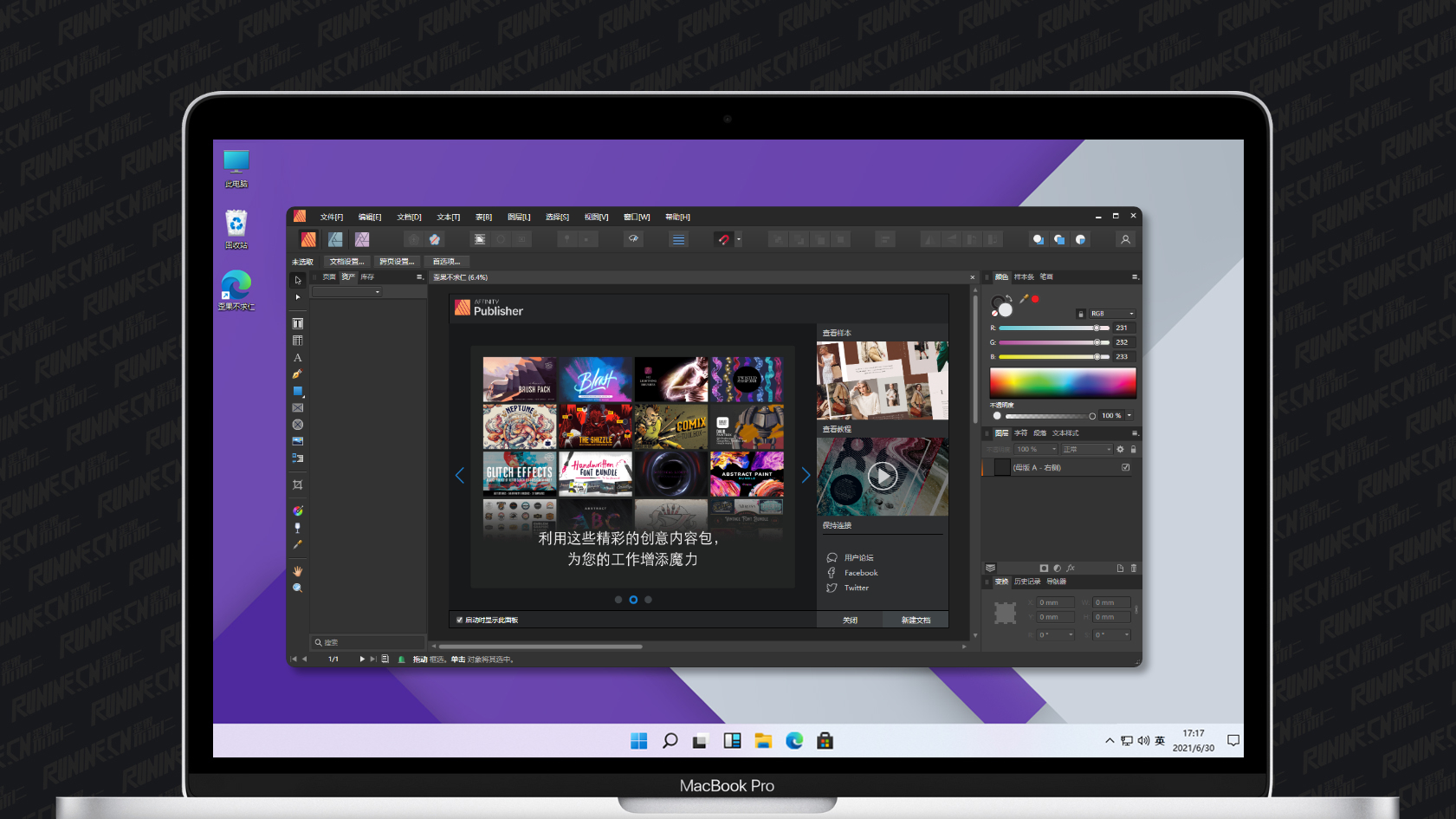Image resolution: width=1456 pixels, height=819 pixels.
Task: Select the Crop tool
Action: click(x=298, y=484)
